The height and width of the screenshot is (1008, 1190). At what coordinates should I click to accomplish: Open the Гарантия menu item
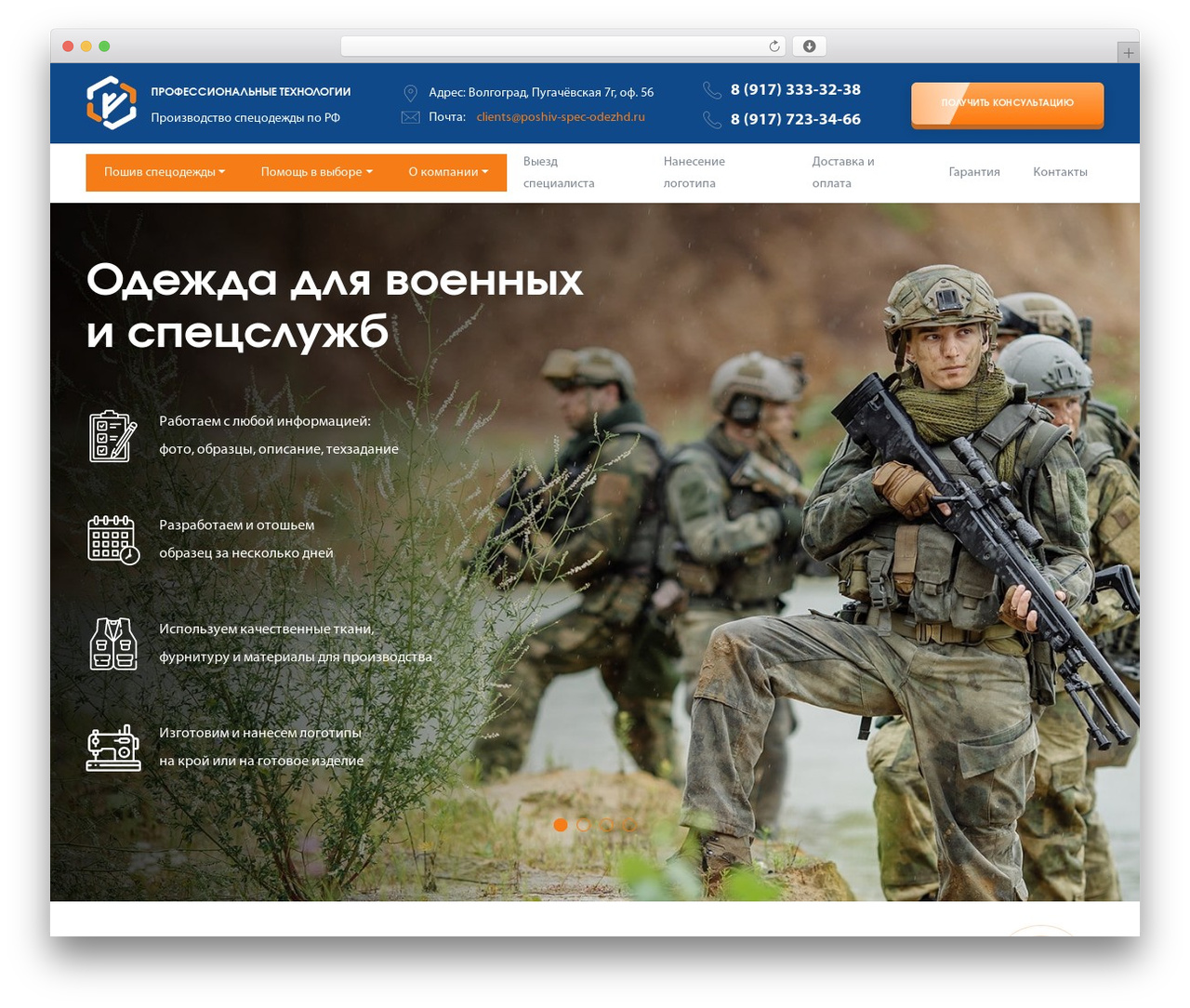974,172
